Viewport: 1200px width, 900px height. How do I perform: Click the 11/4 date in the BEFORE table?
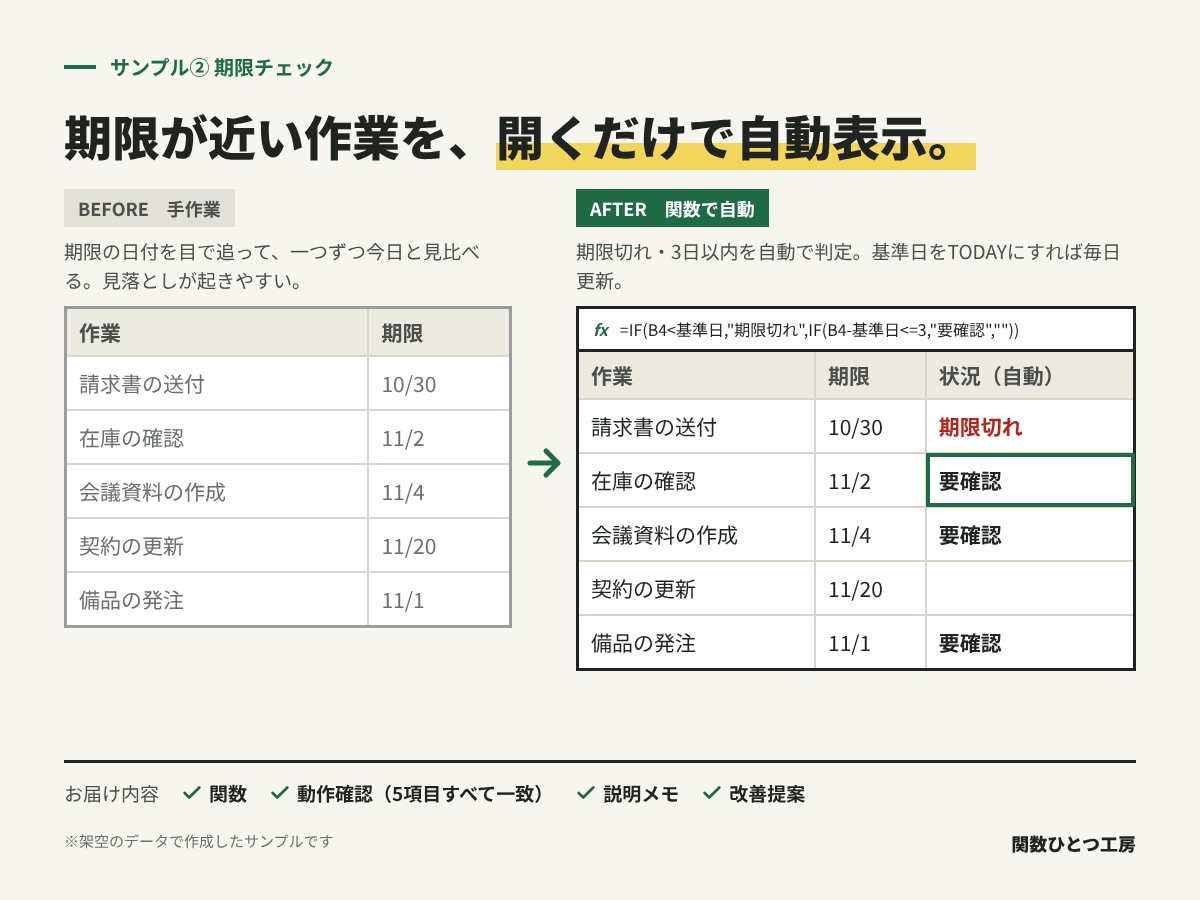403,492
